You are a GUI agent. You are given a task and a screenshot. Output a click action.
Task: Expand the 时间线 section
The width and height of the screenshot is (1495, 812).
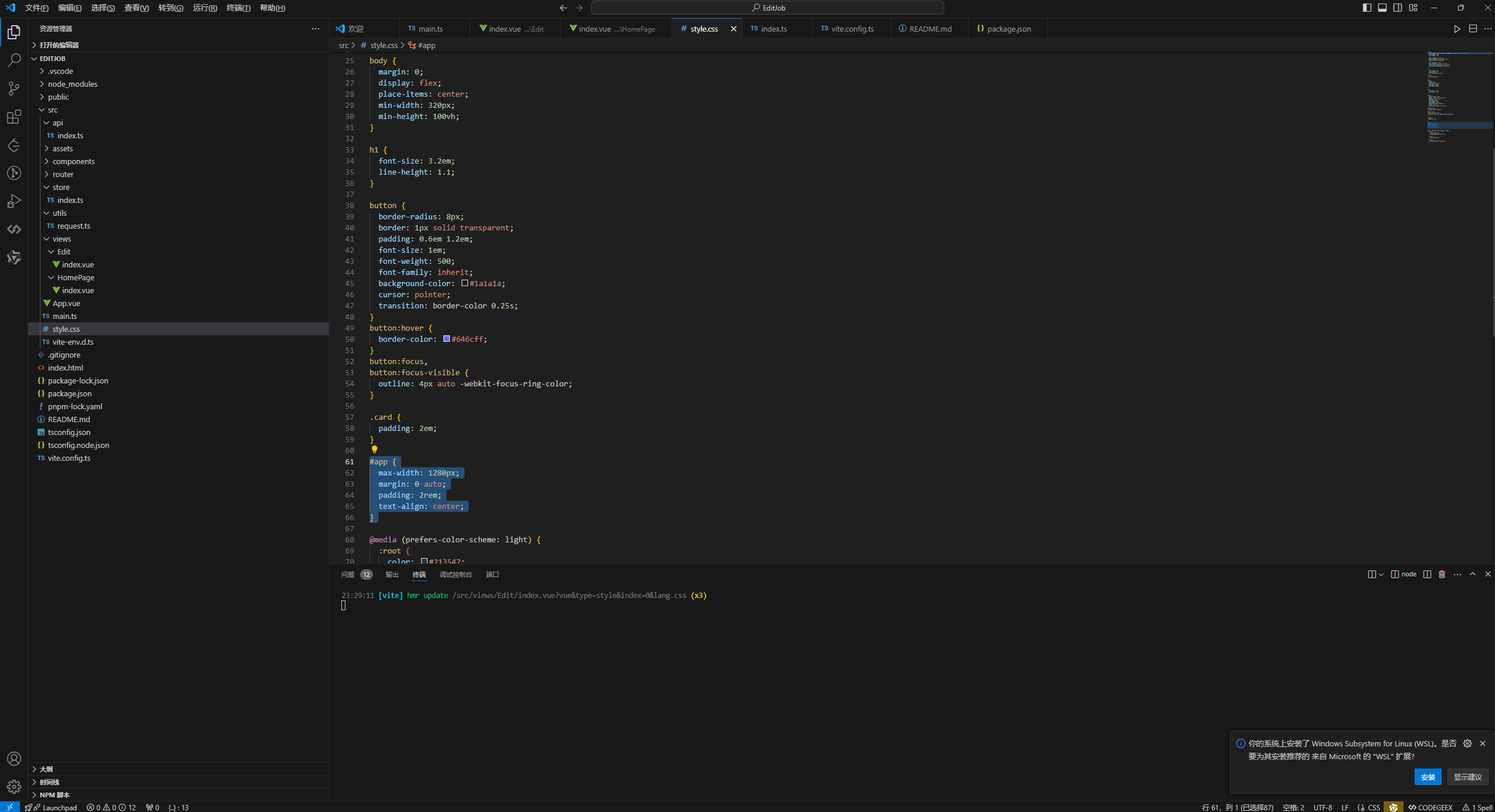(178, 782)
